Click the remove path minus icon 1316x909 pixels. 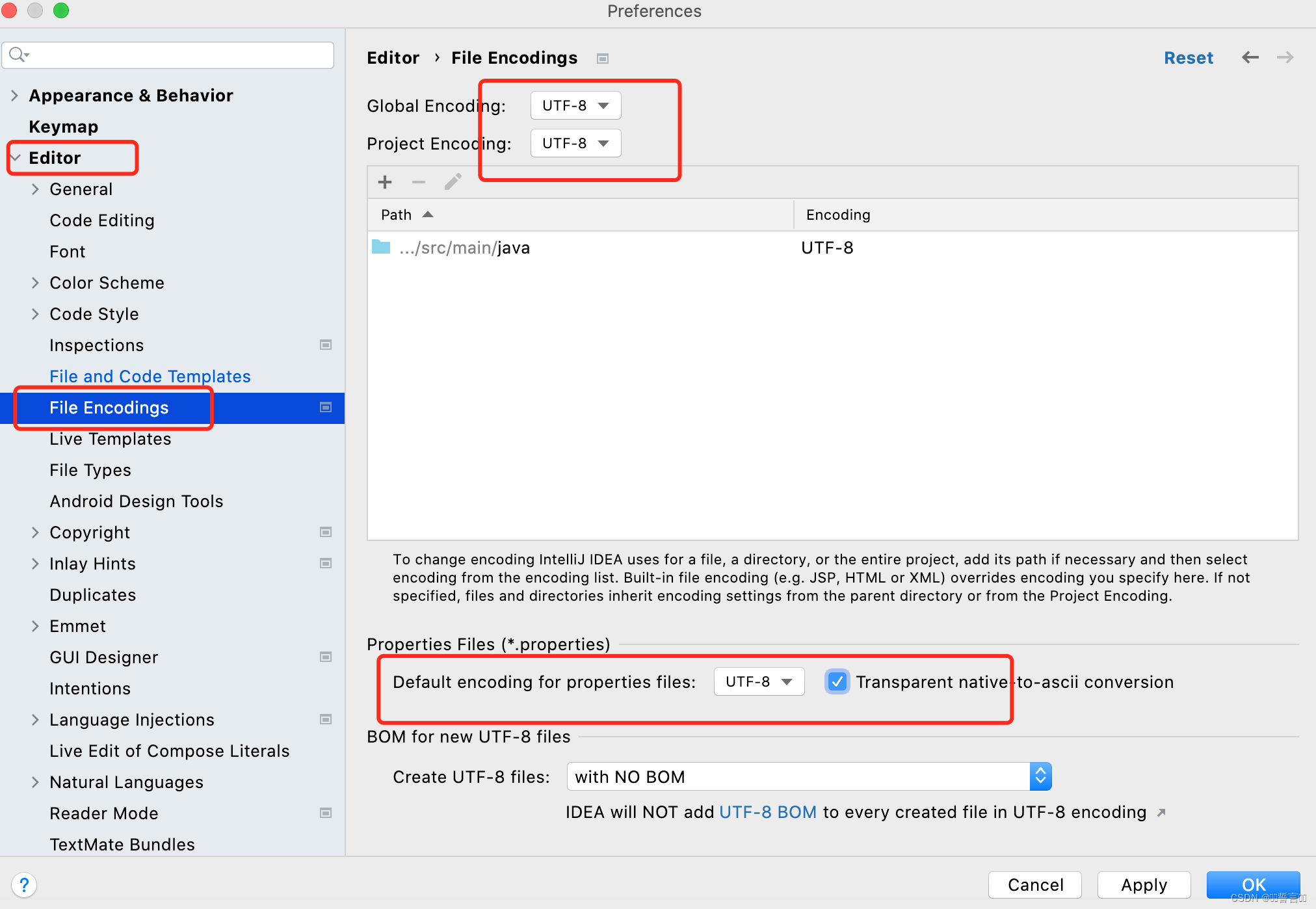pyautogui.click(x=419, y=182)
